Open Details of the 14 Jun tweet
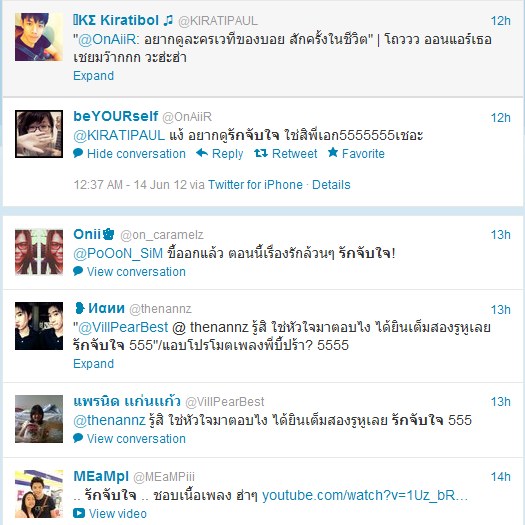The image size is (525, 525). click(x=331, y=185)
